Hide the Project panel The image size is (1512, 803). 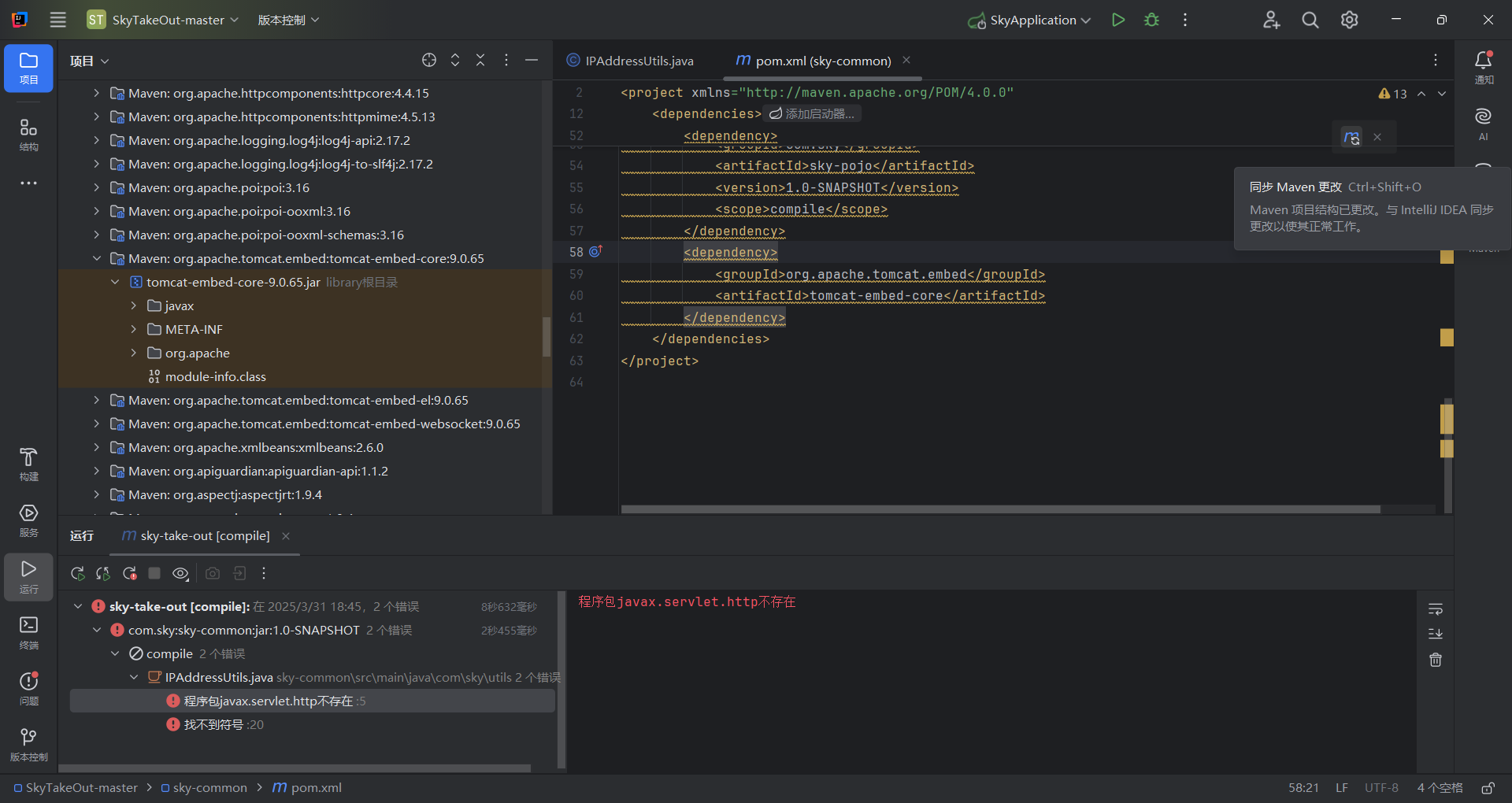point(532,60)
